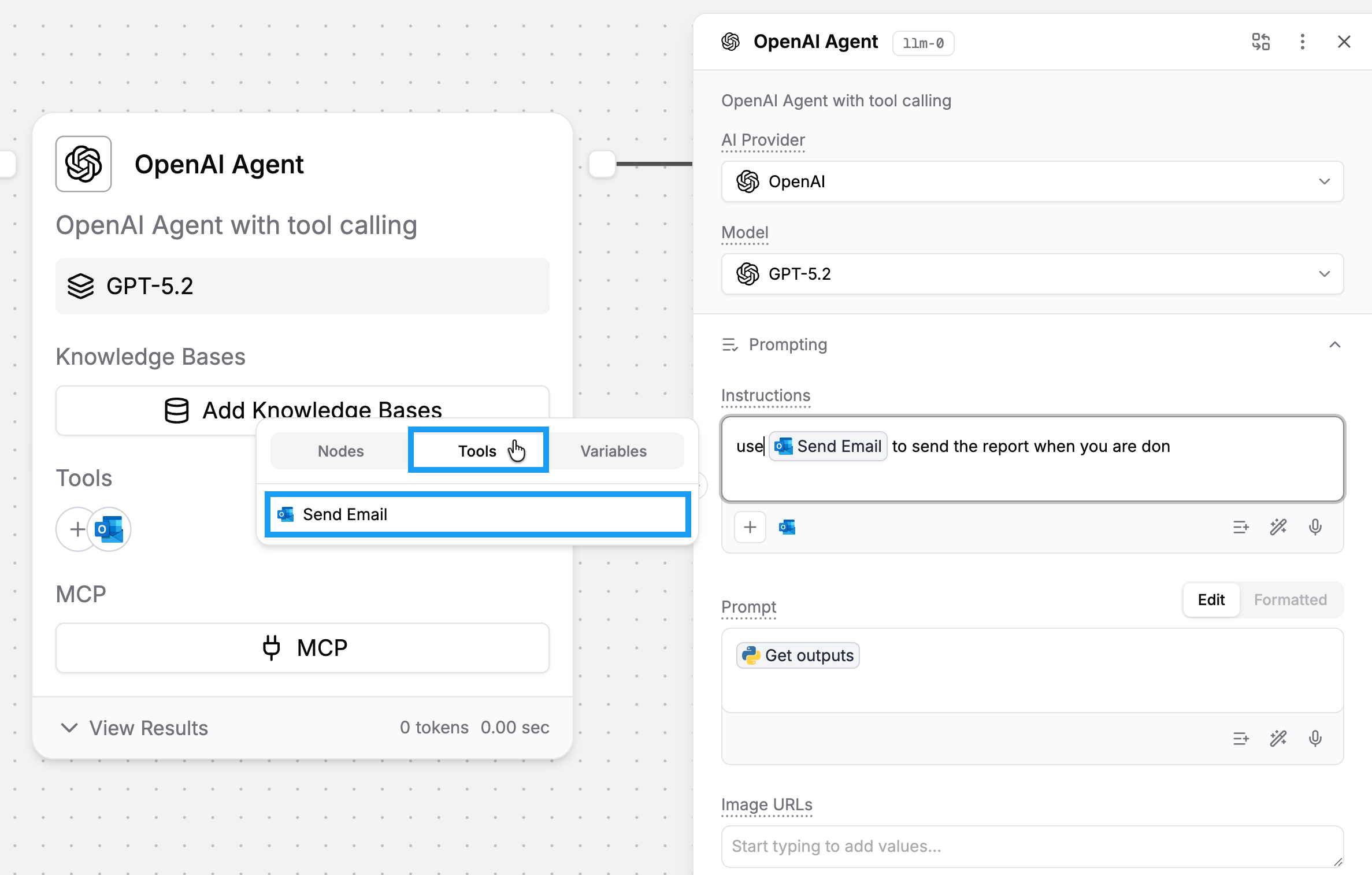Viewport: 1372px width, 875px height.
Task: Switch Prompt view to Formatted
Action: point(1290,600)
